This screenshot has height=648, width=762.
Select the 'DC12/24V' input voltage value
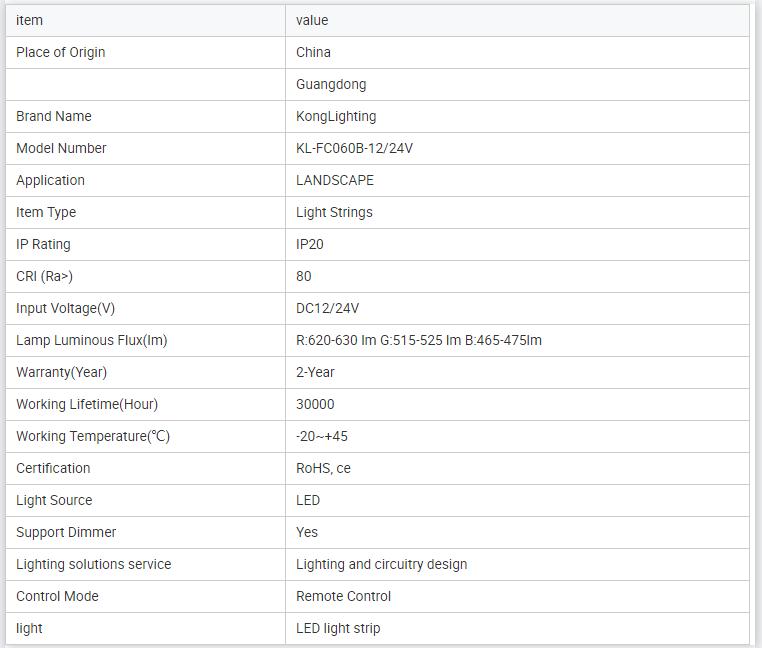328,308
